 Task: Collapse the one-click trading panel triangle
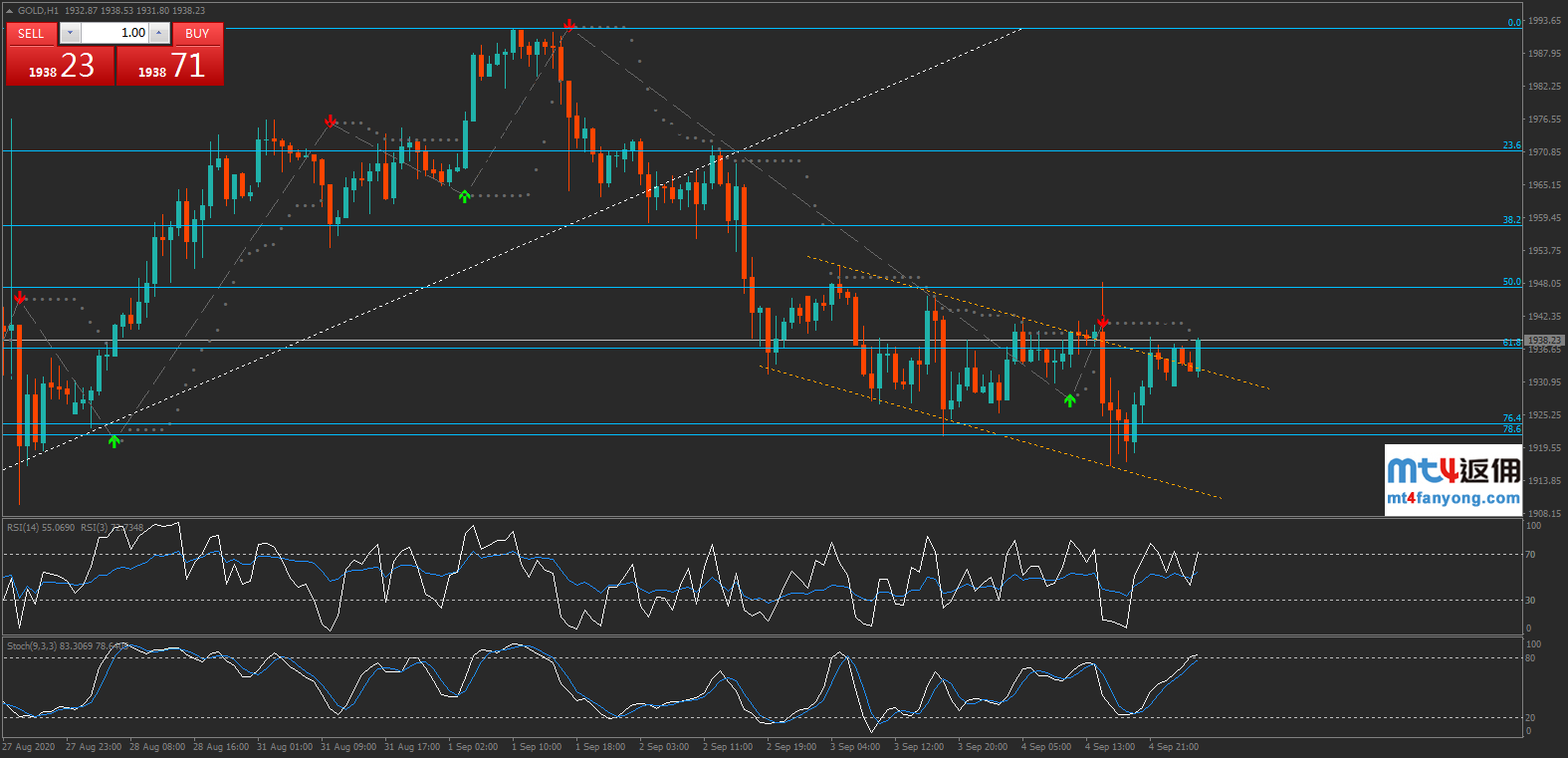(9, 11)
